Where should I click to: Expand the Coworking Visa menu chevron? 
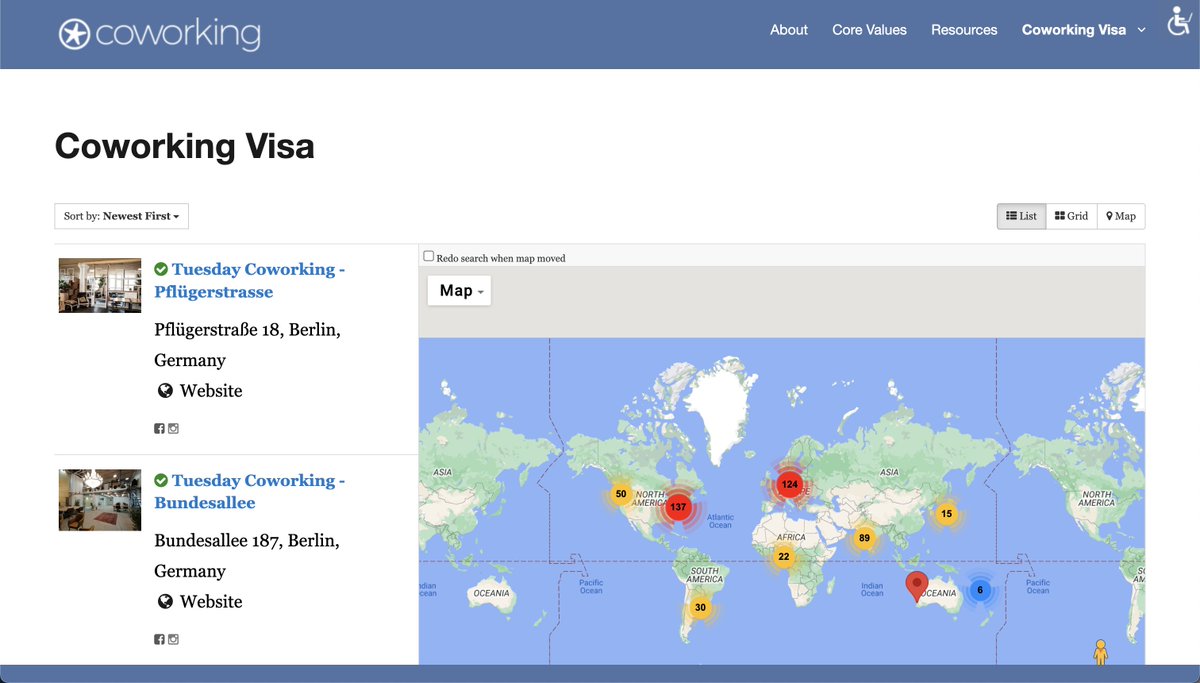click(x=1141, y=30)
